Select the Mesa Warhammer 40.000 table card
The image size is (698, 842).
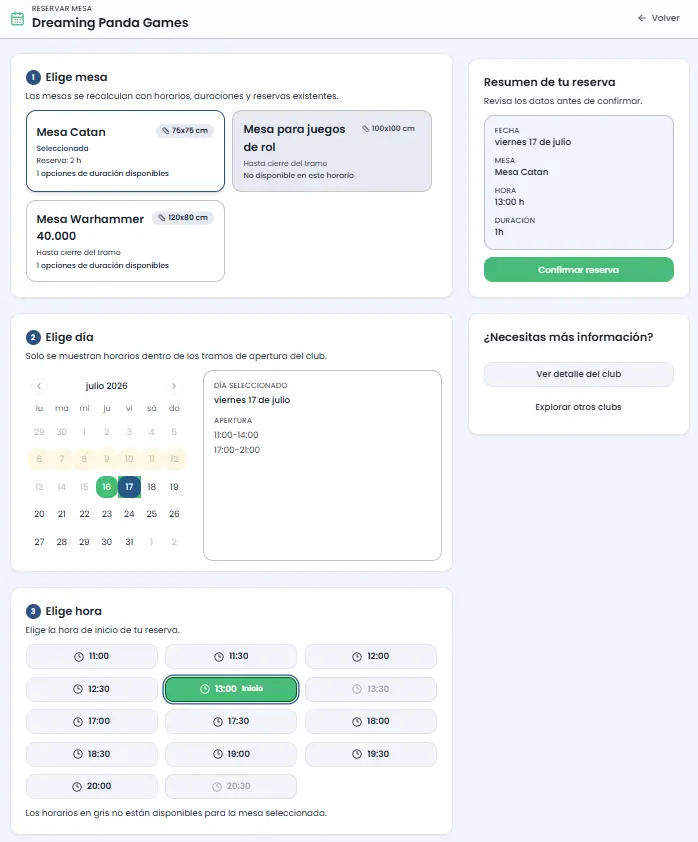(125, 241)
